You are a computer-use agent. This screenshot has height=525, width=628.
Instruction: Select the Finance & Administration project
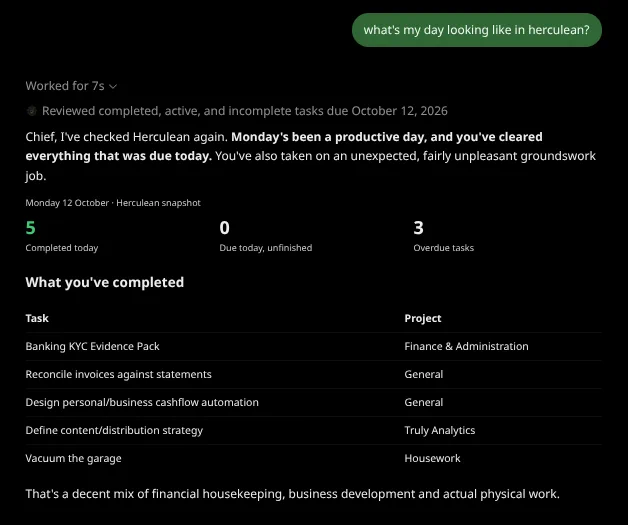pyautogui.click(x=466, y=346)
